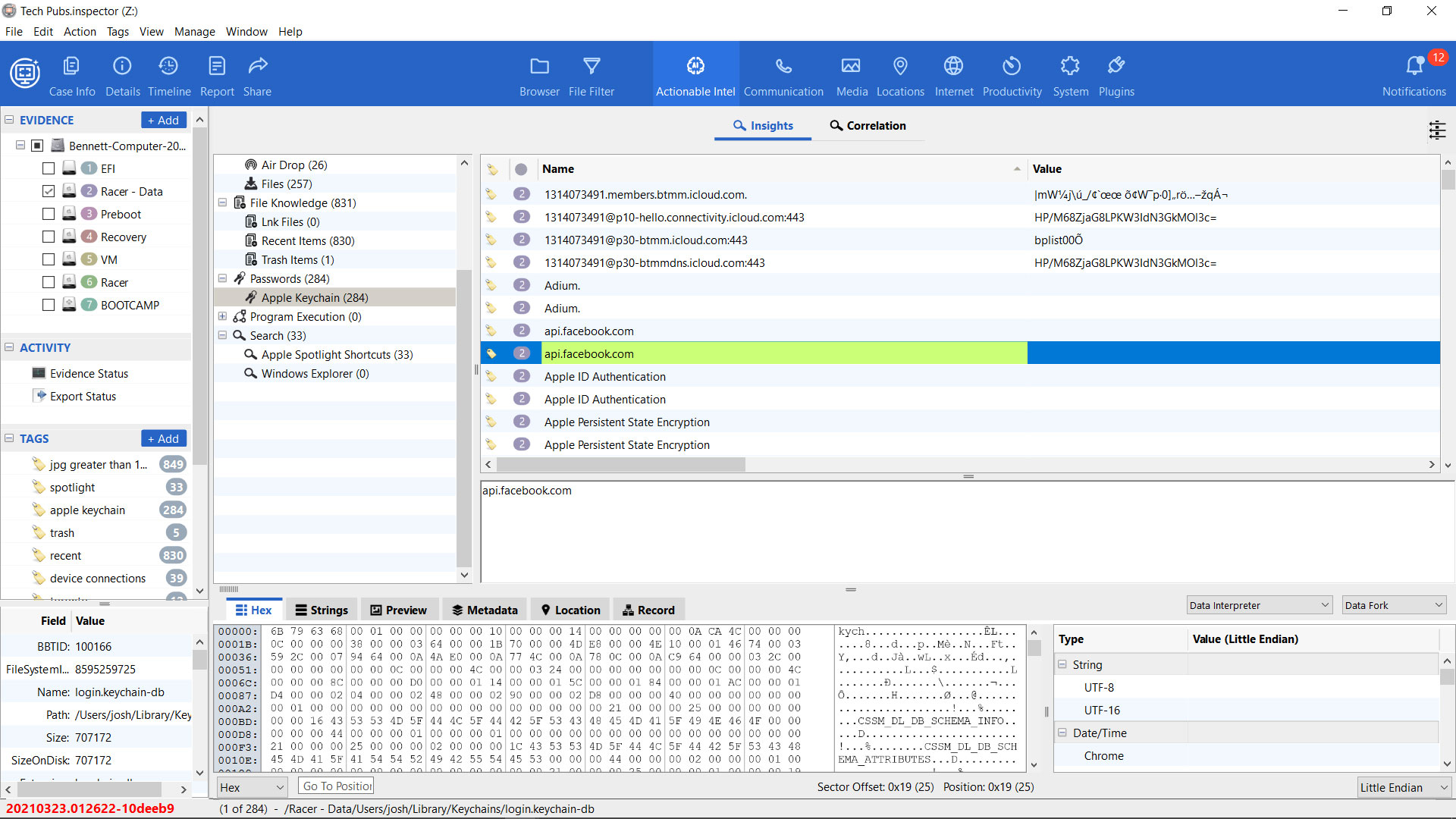This screenshot has height=819, width=1456.
Task: Open the Locations category
Action: point(900,74)
